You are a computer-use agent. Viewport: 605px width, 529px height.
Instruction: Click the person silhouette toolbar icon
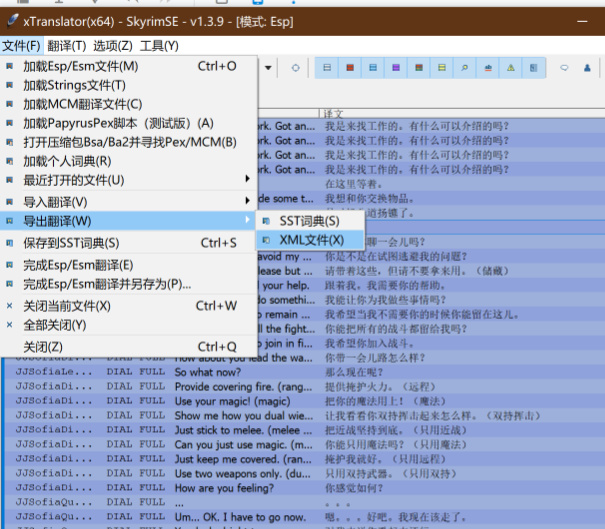(587, 68)
